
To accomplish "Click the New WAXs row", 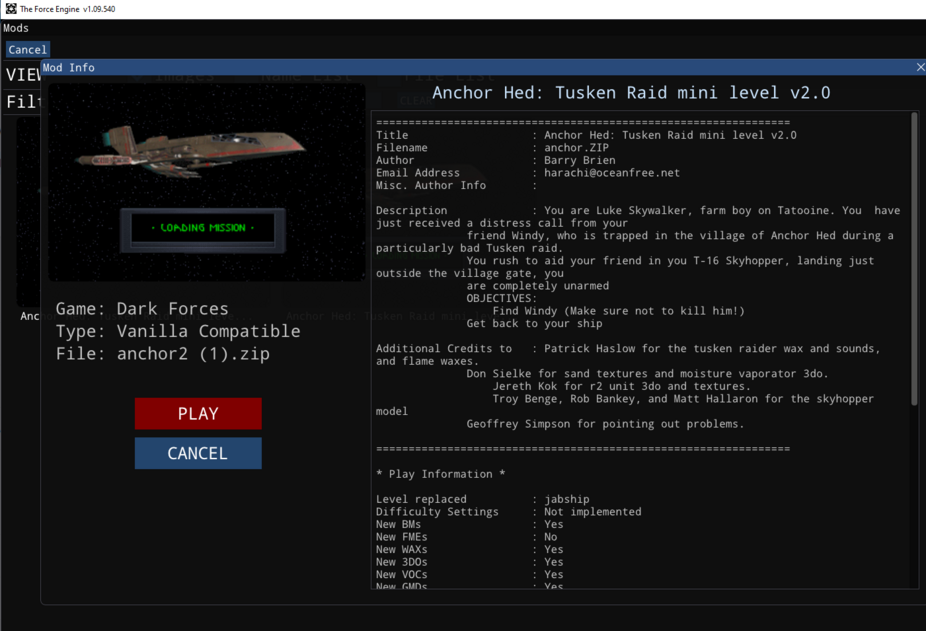I will click(x=469, y=549).
